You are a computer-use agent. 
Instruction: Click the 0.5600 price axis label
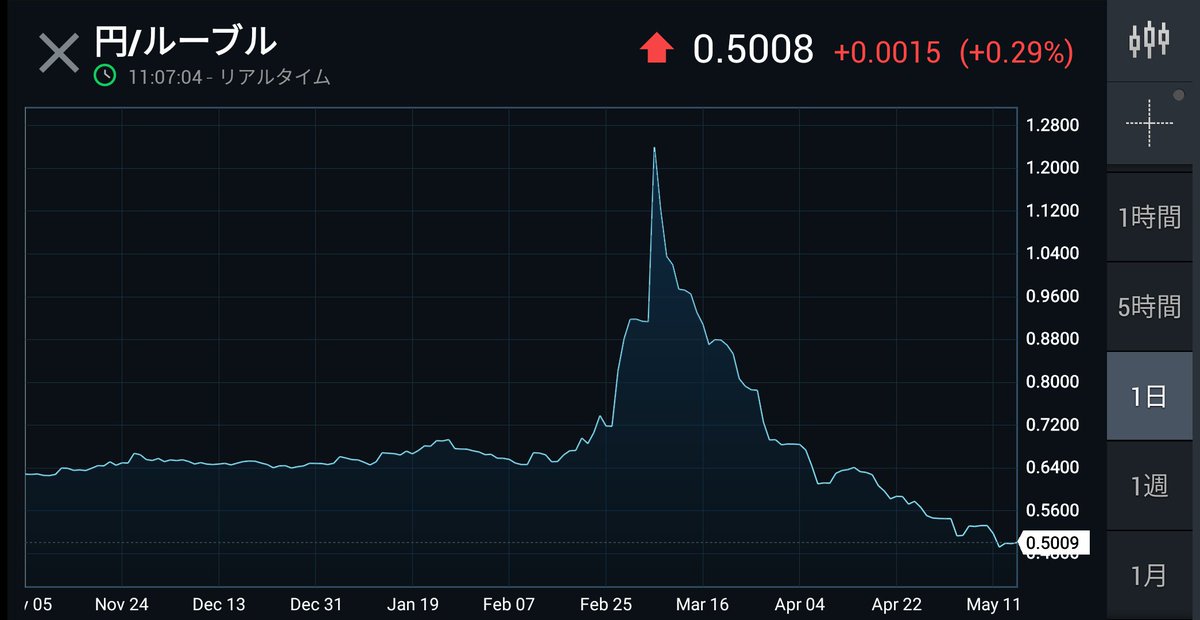(1052, 510)
